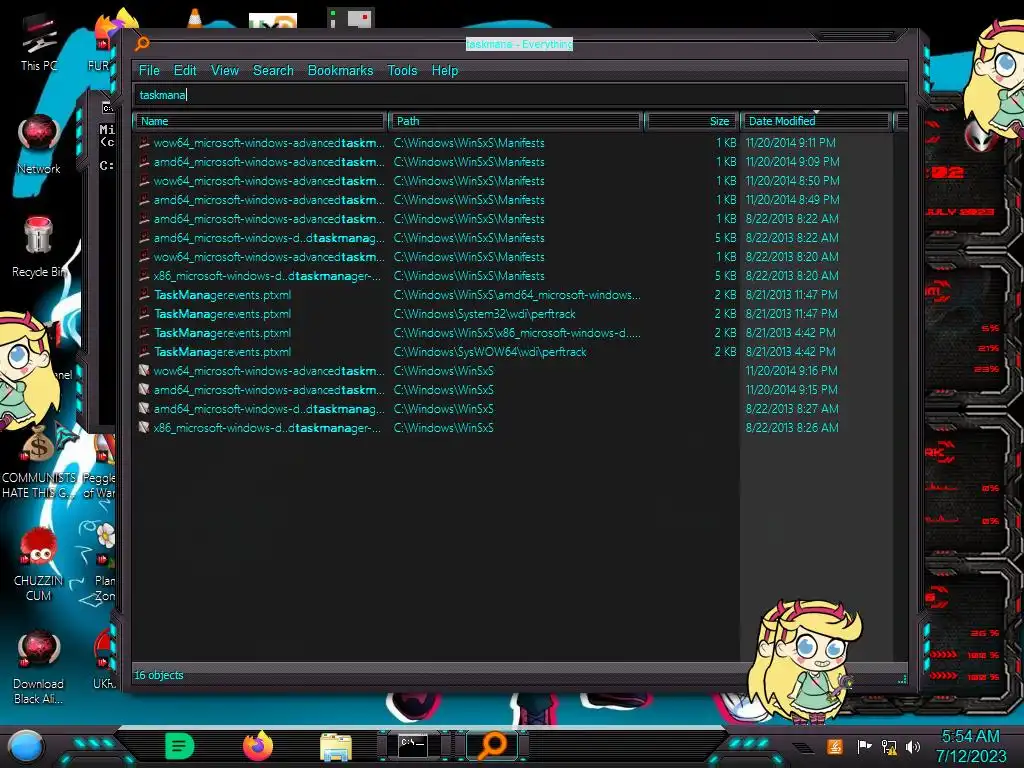Click folder icon of row dated 11/20/2014 9:16 PM
This screenshot has width=1024, height=768.
[144, 370]
